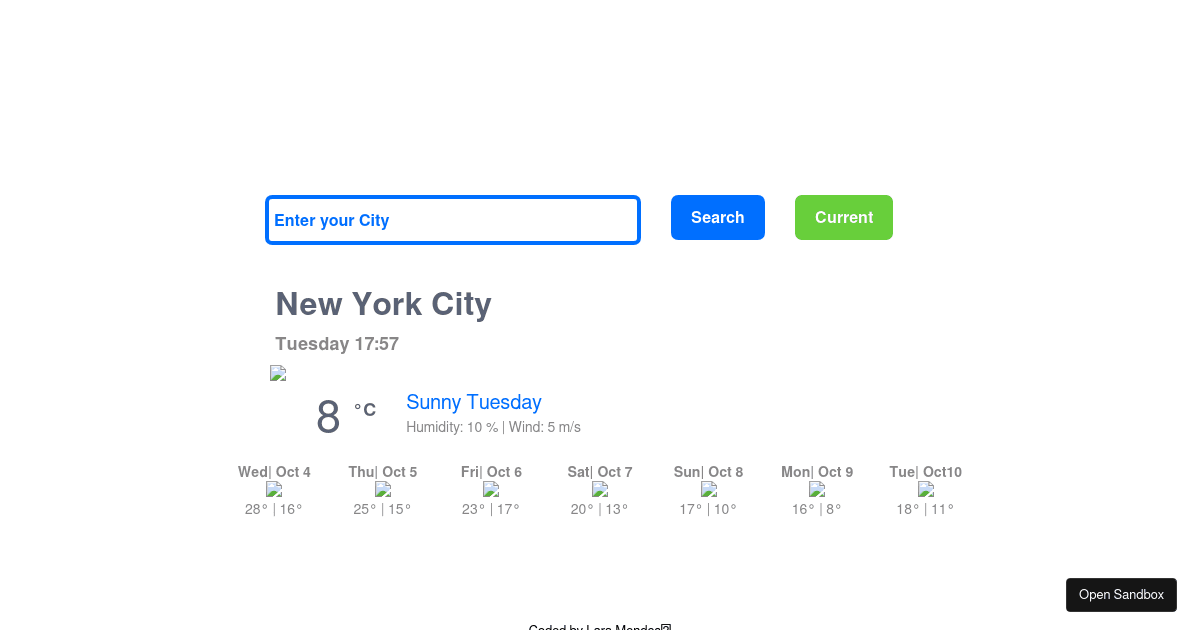Viewport: 1200px width, 630px height.
Task: Click Monday Oct 9 forecast icon
Action: (x=817, y=490)
